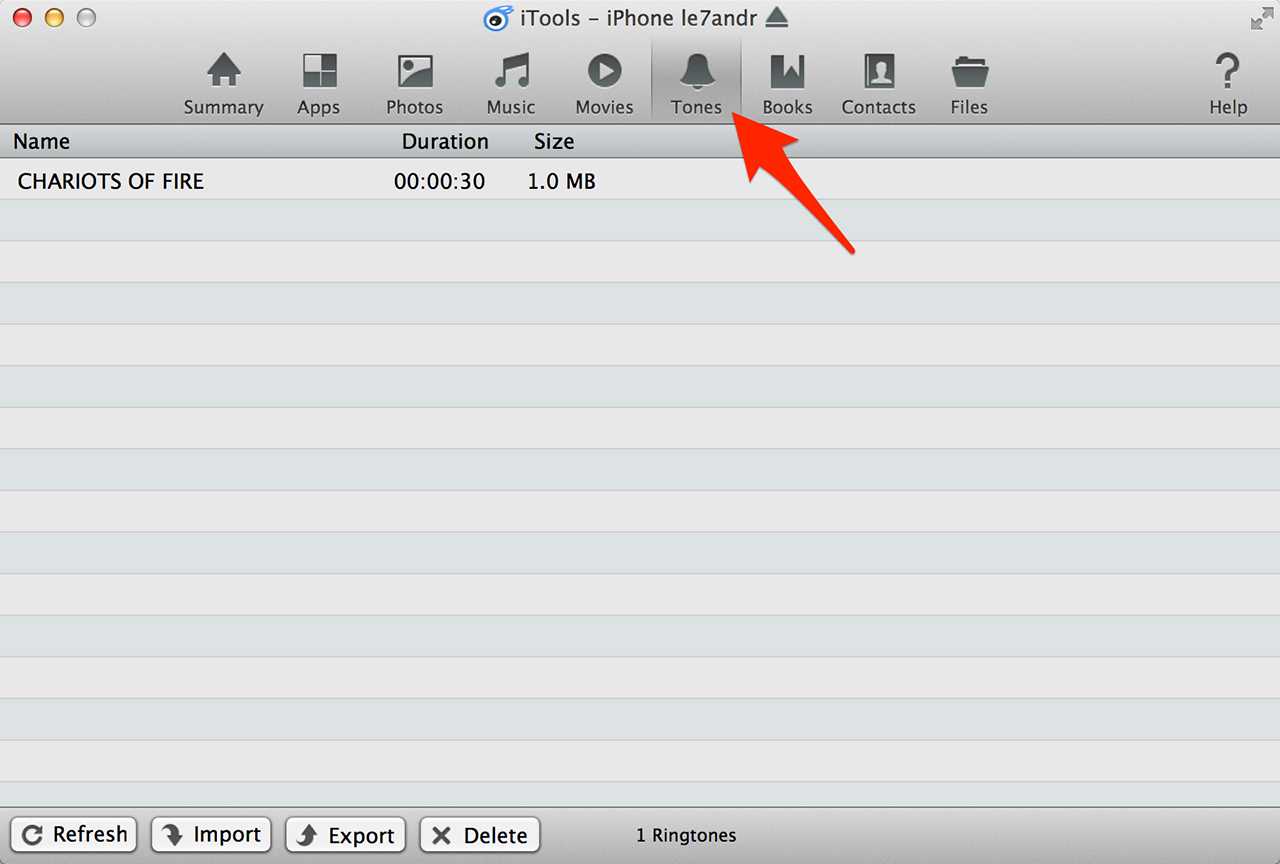Import a ringtone with Import button
The height and width of the screenshot is (864, 1280).
coord(211,835)
